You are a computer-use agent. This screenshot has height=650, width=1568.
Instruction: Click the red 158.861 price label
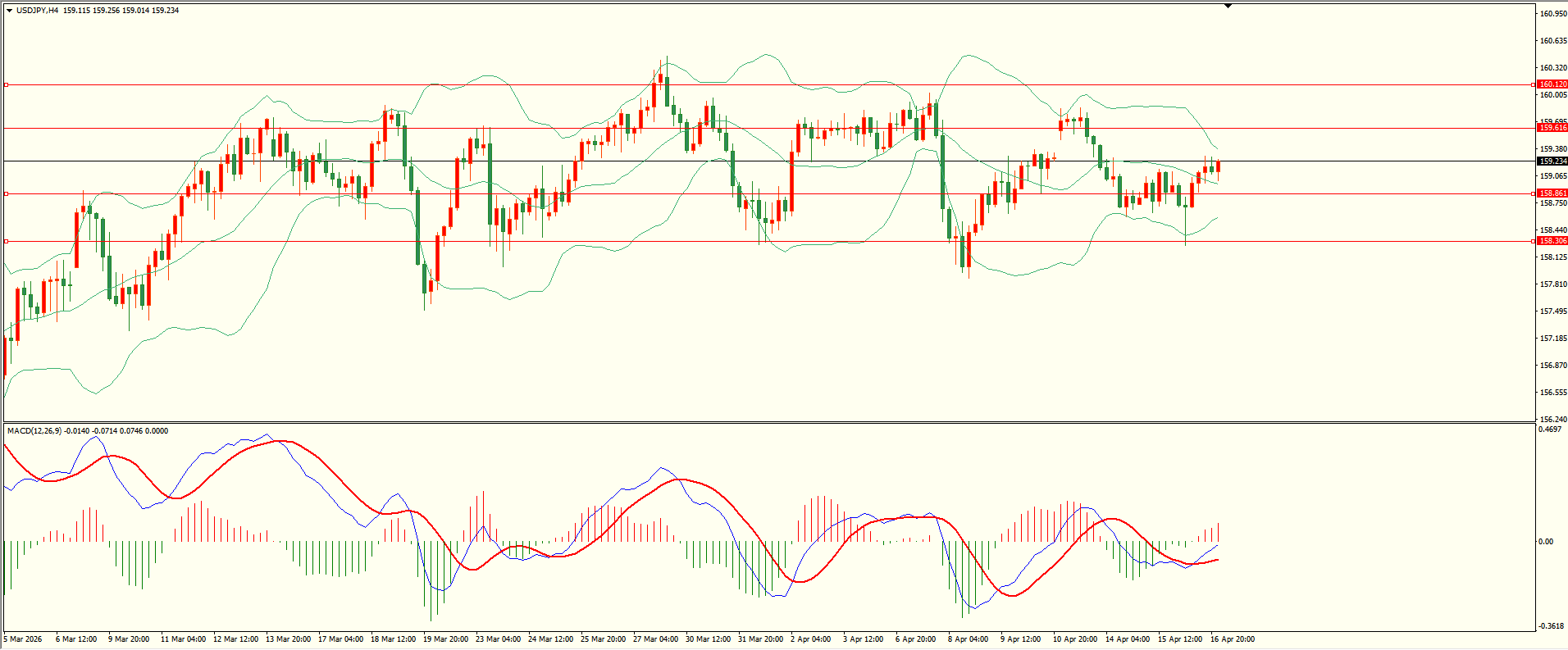(x=1552, y=193)
